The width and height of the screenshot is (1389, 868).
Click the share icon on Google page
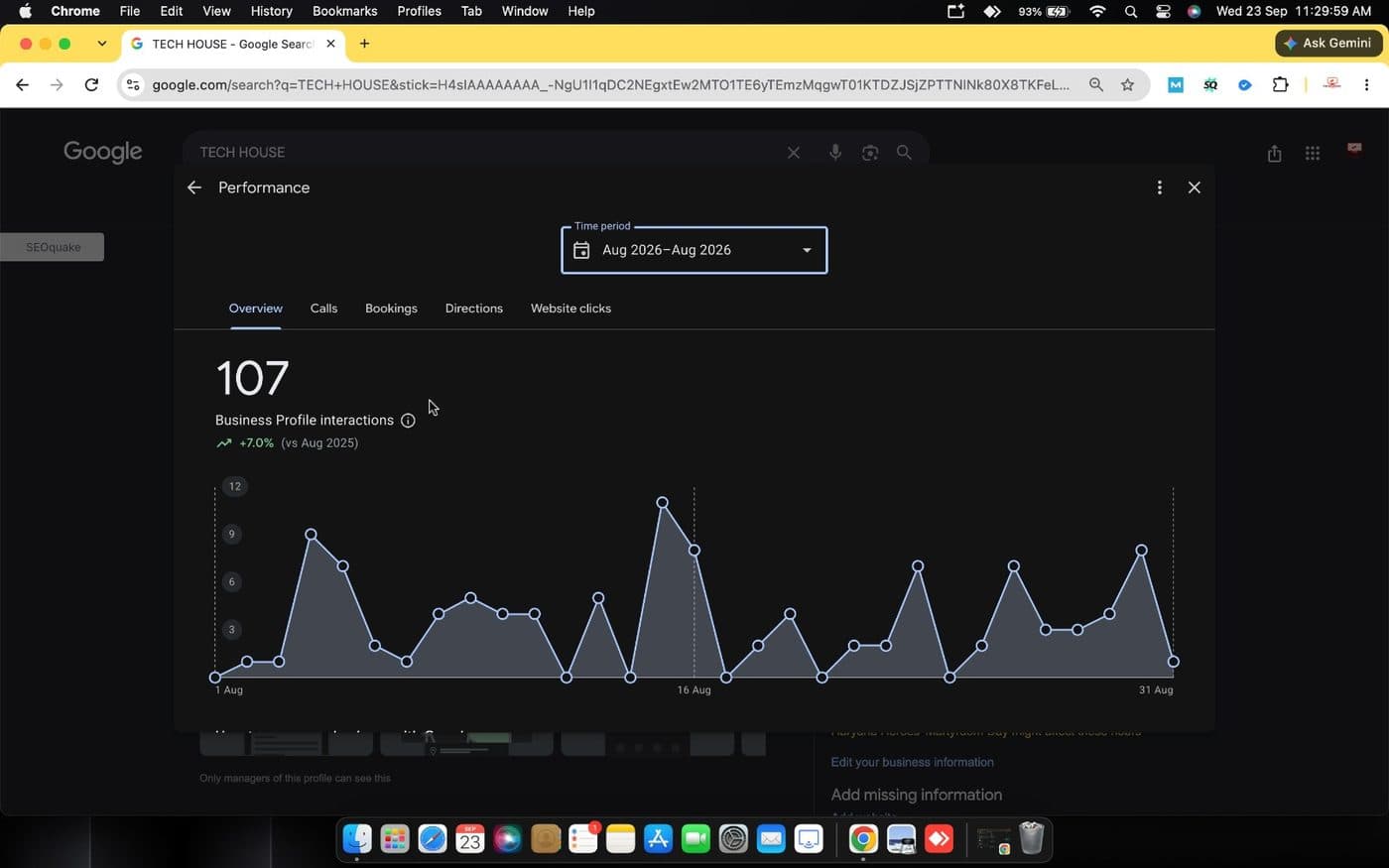[x=1274, y=153]
